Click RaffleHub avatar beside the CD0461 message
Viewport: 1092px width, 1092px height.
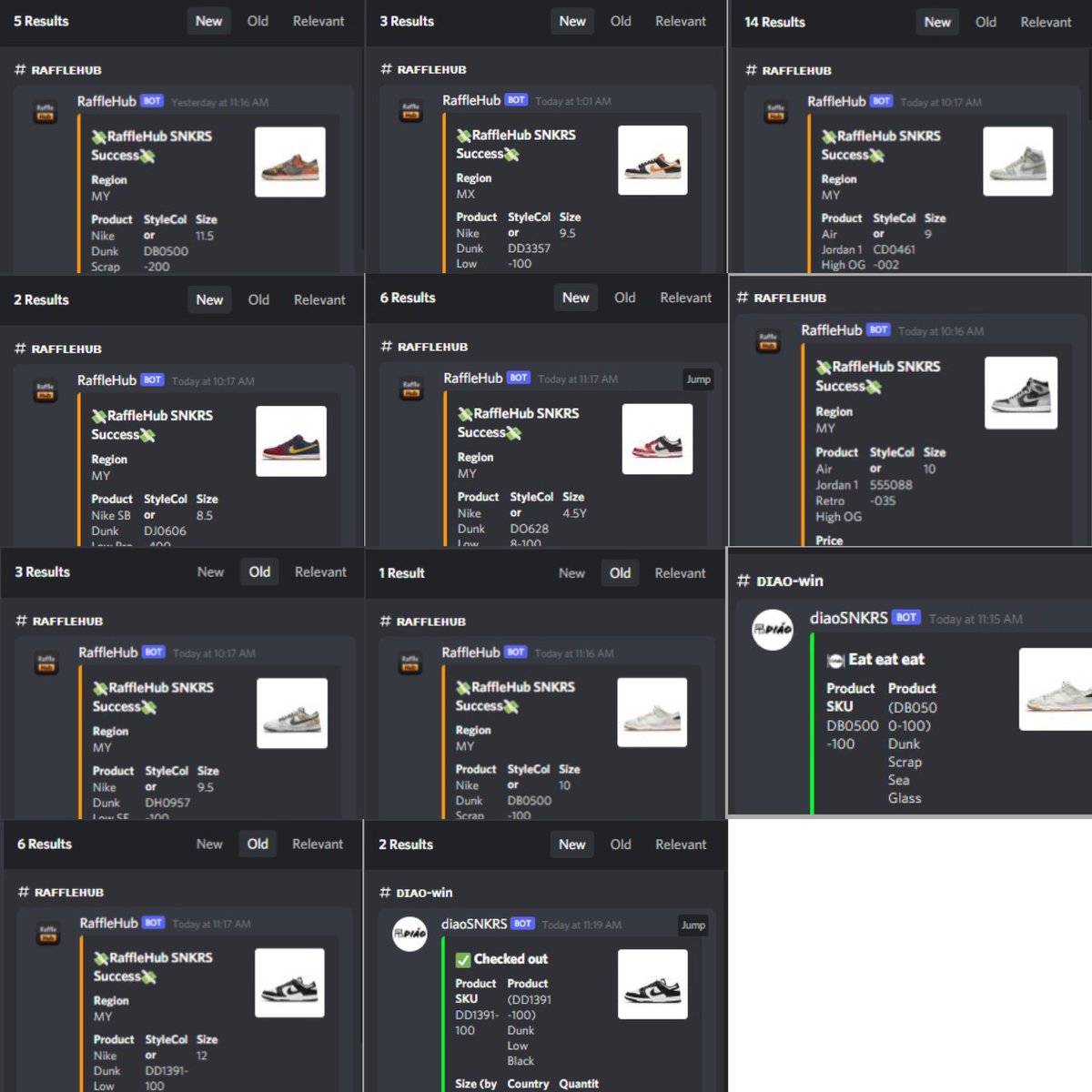(x=775, y=112)
